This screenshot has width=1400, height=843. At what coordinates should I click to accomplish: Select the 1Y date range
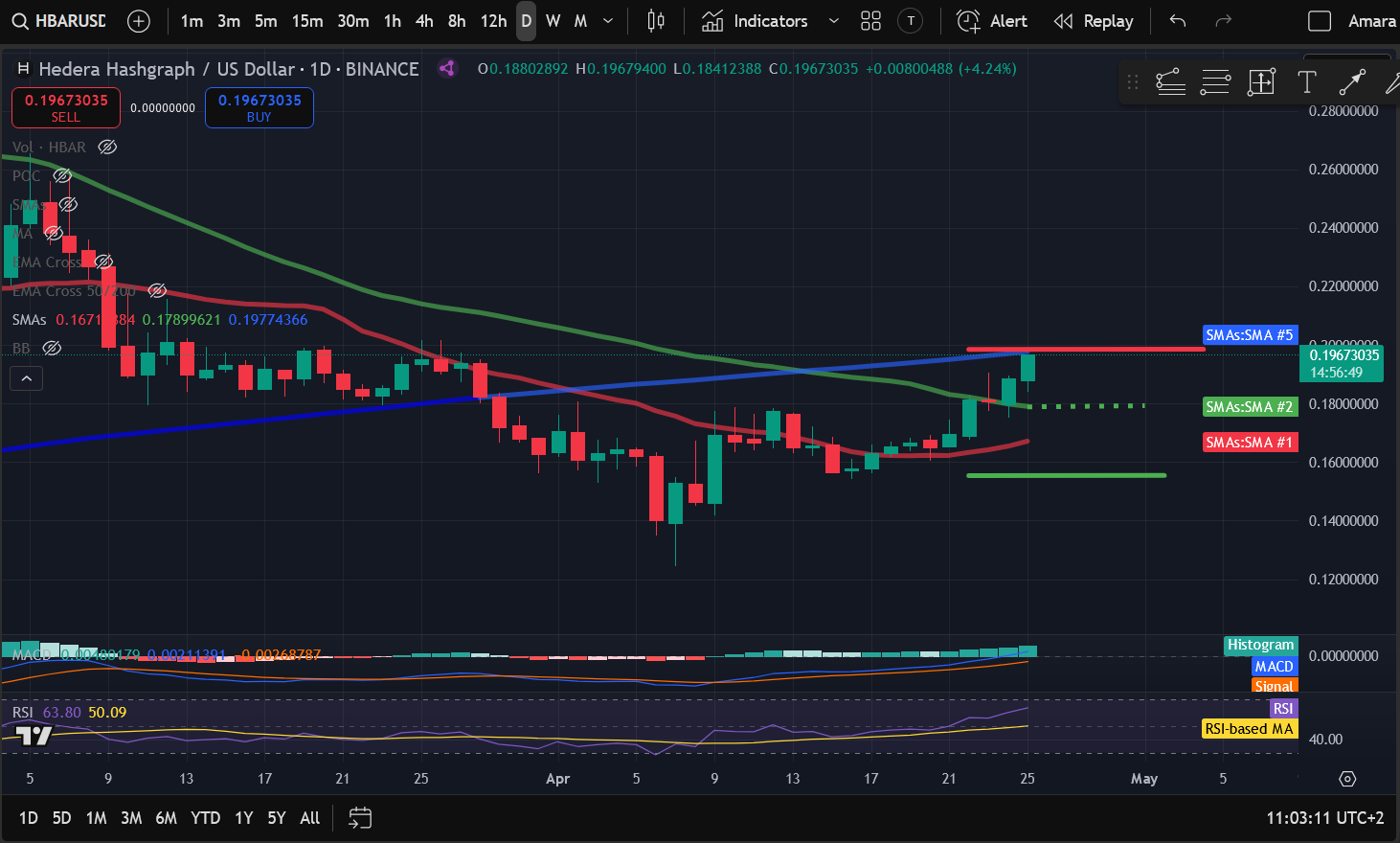click(x=244, y=818)
